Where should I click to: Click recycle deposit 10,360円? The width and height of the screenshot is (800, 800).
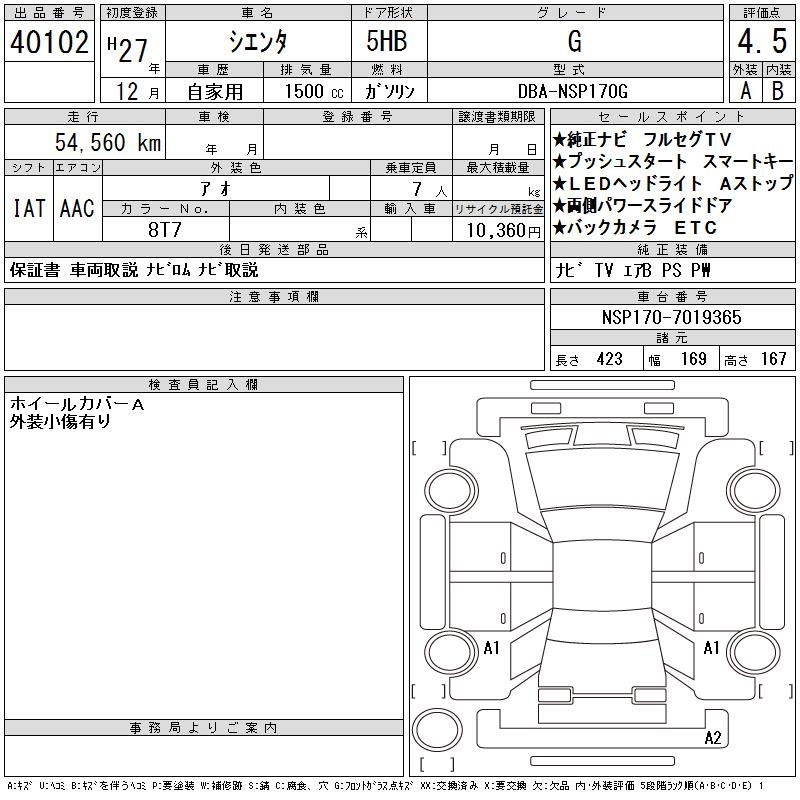tap(503, 231)
